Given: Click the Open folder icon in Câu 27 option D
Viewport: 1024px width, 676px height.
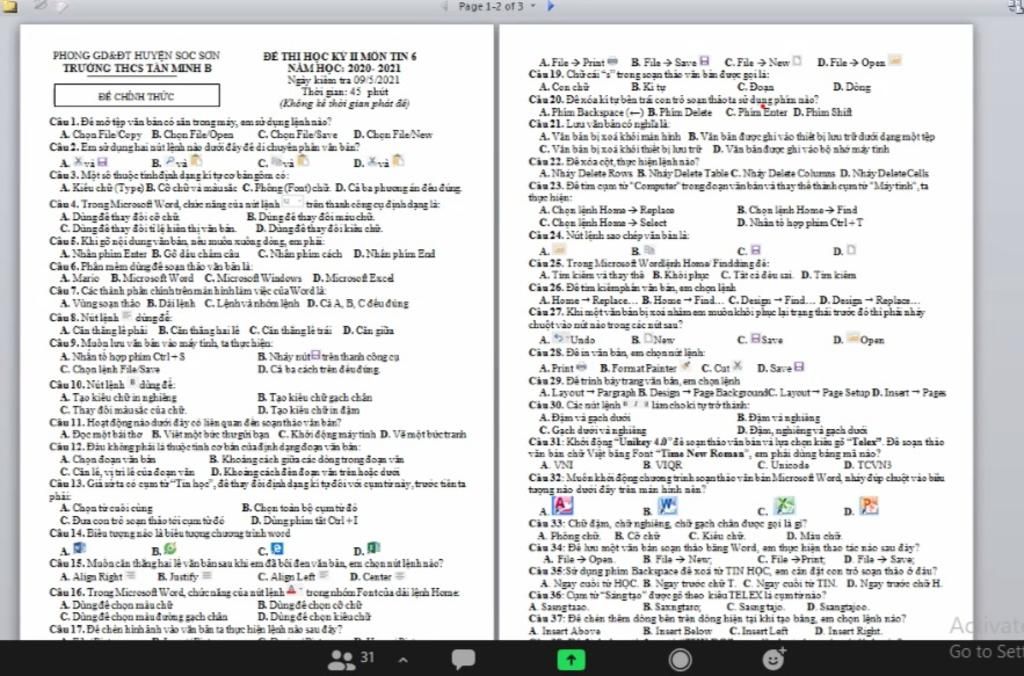Looking at the screenshot, I should pos(852,338).
